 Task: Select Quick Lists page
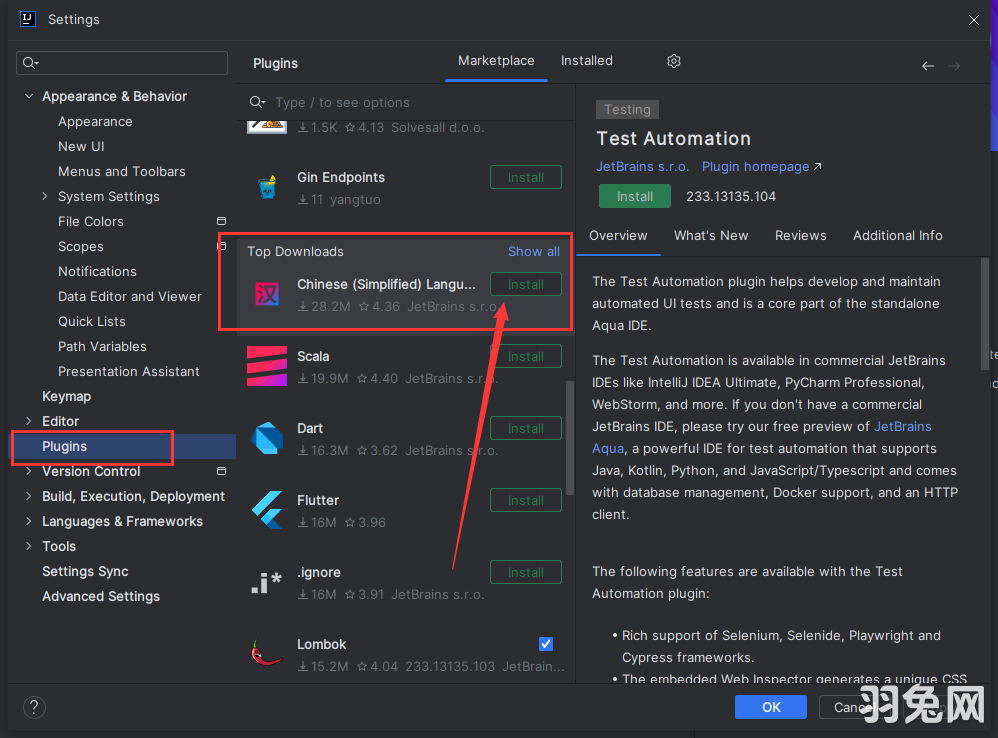[x=92, y=321]
